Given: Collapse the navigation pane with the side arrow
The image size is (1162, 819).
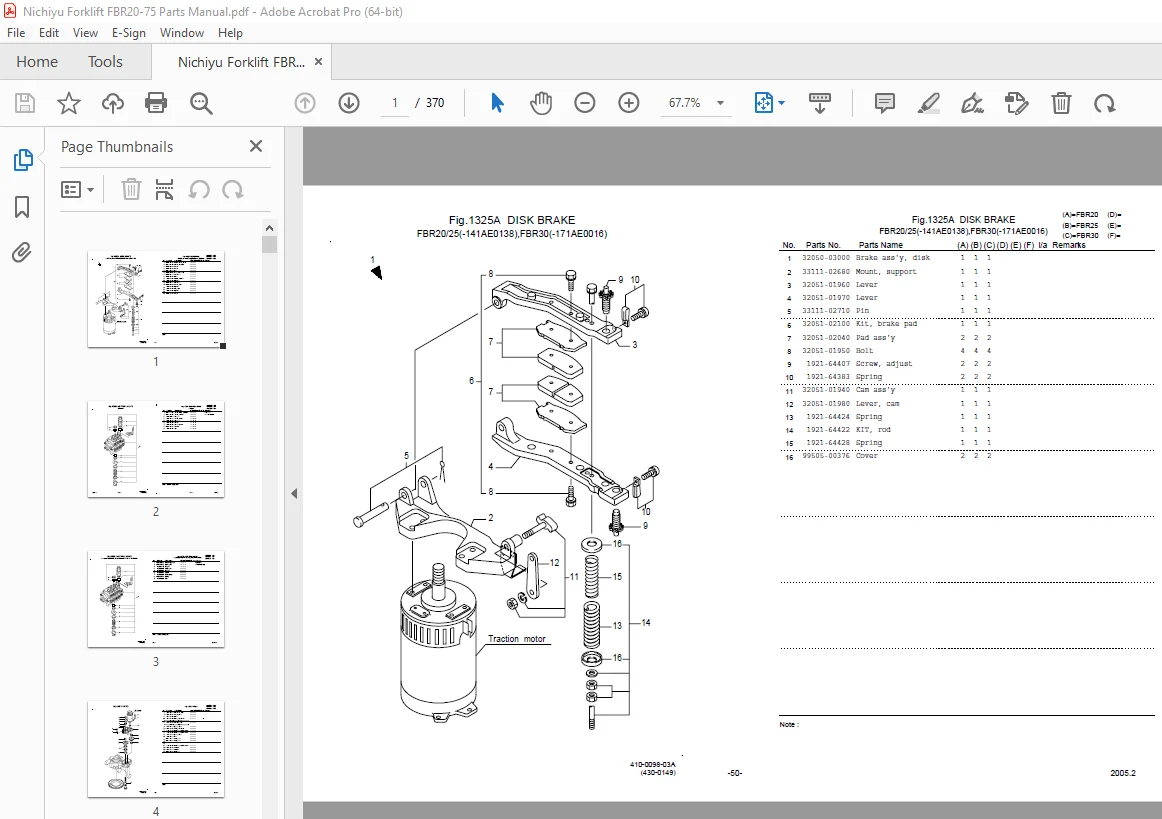Looking at the screenshot, I should tap(294, 494).
